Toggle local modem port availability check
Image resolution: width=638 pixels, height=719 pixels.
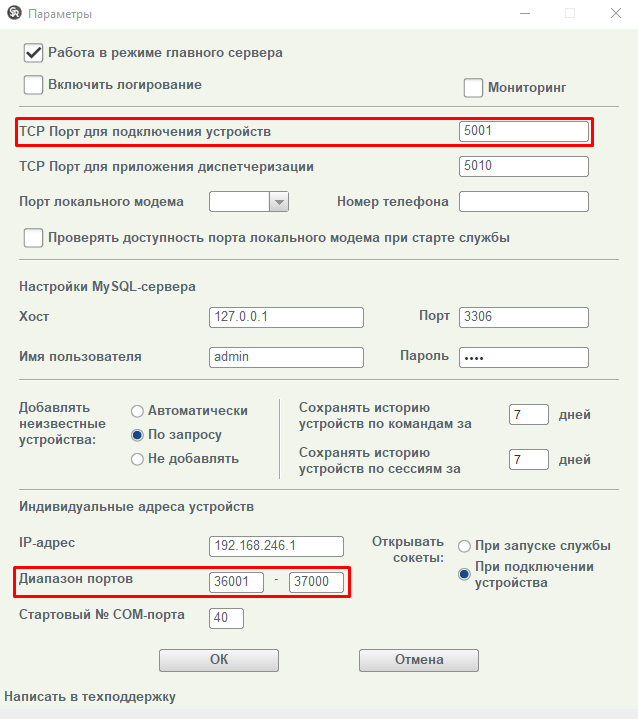(x=34, y=238)
